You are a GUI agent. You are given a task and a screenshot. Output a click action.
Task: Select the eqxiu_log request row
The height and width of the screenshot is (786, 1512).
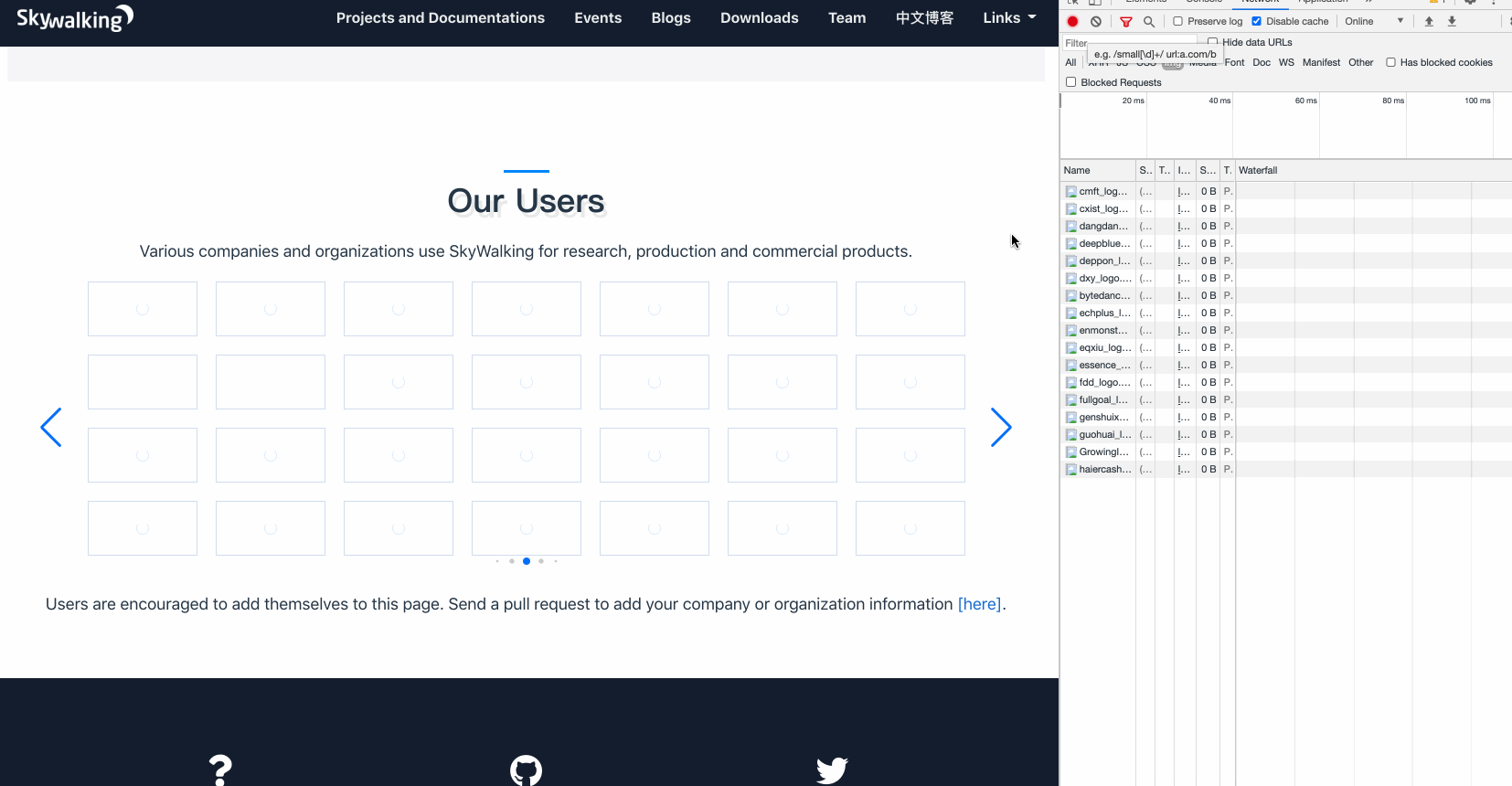point(1286,347)
